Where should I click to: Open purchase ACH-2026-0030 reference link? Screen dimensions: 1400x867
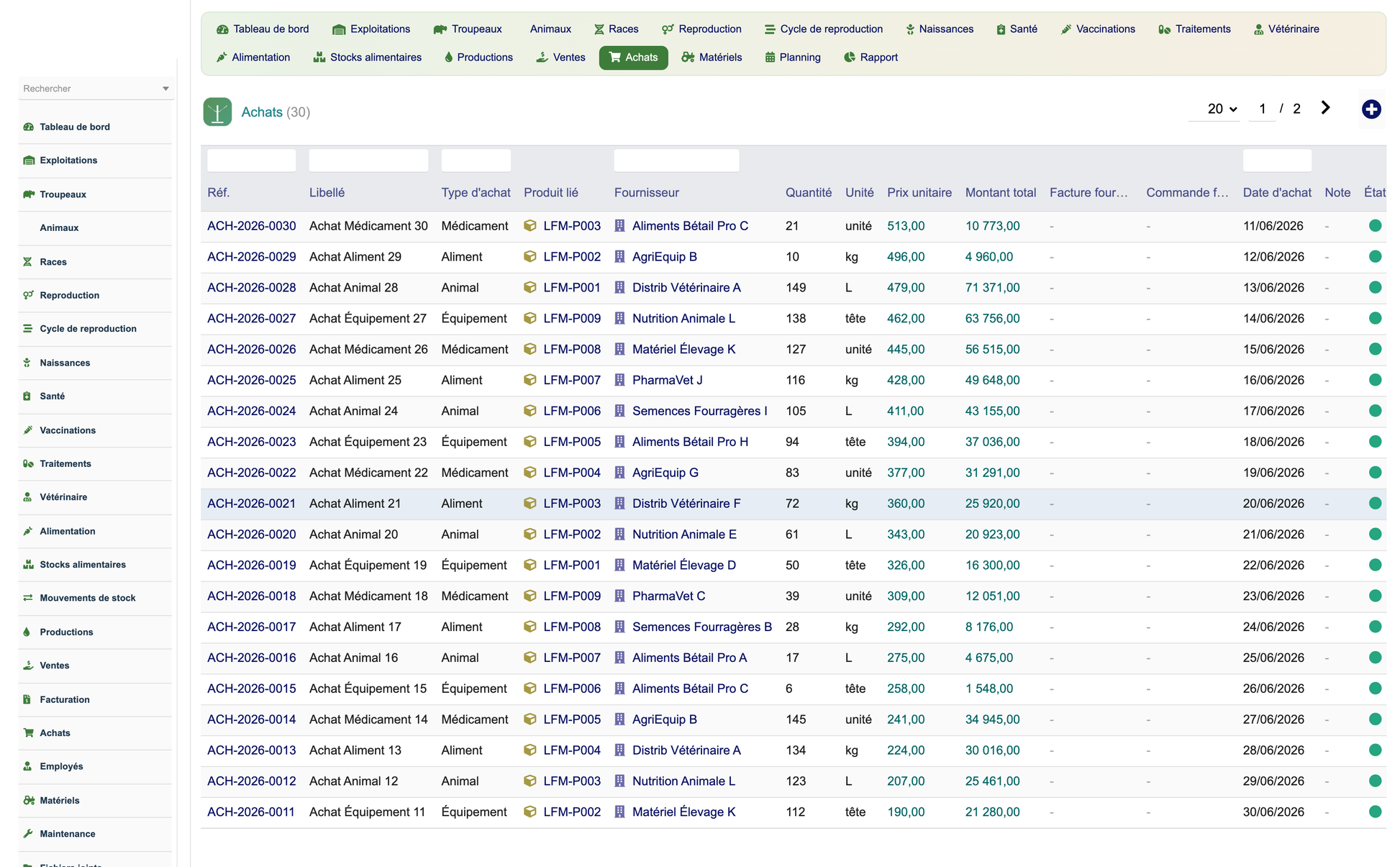coord(251,226)
